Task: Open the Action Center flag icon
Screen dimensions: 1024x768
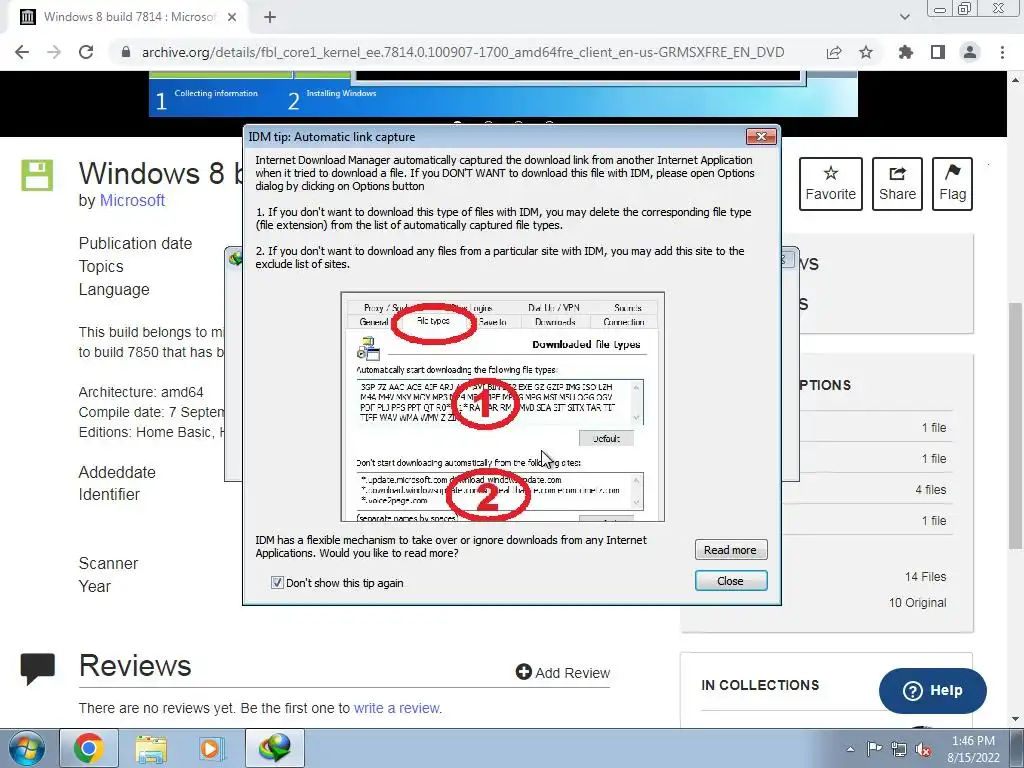Action: click(x=874, y=749)
